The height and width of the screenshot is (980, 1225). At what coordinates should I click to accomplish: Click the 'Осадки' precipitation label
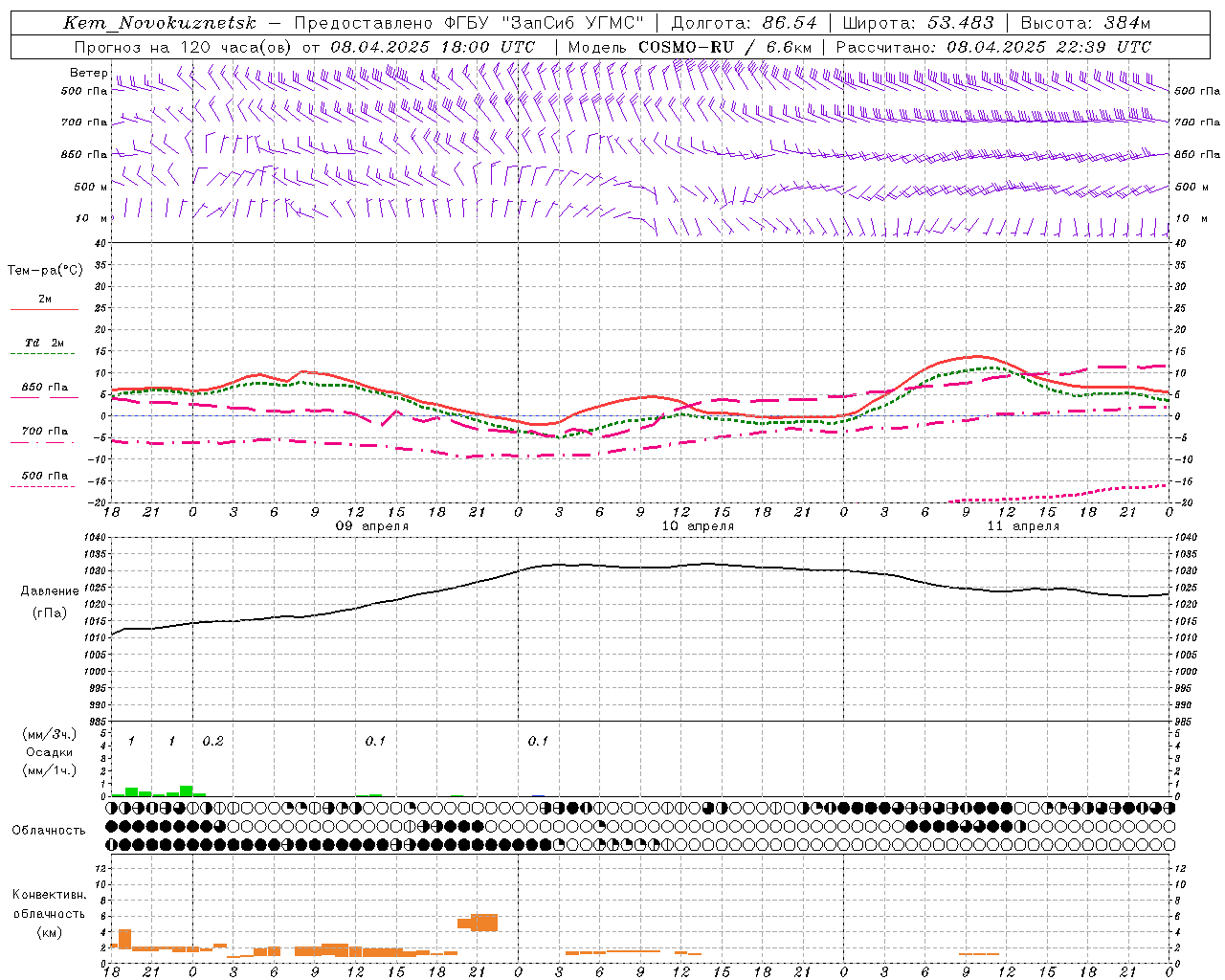tap(49, 752)
